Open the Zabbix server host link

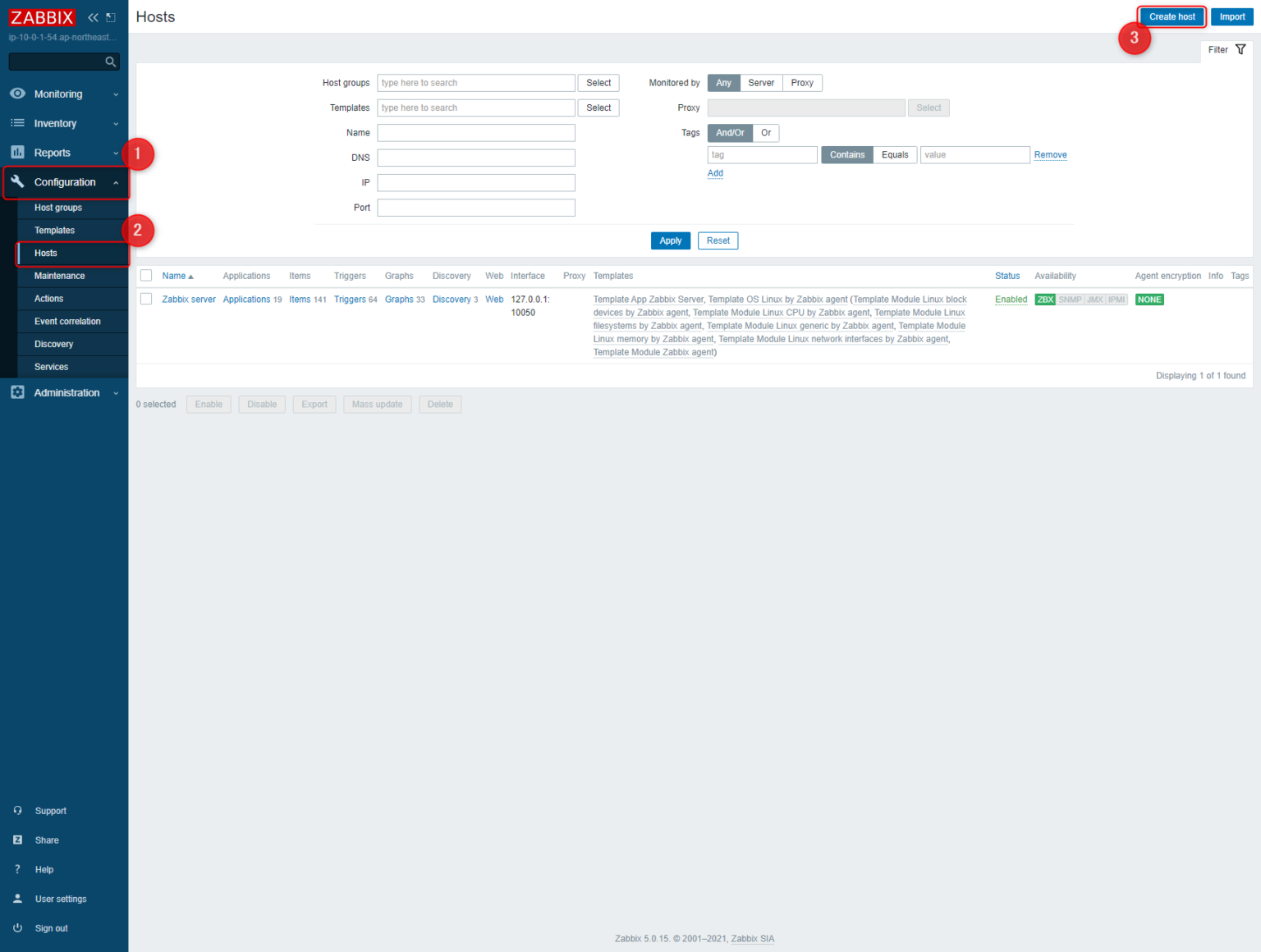click(188, 299)
